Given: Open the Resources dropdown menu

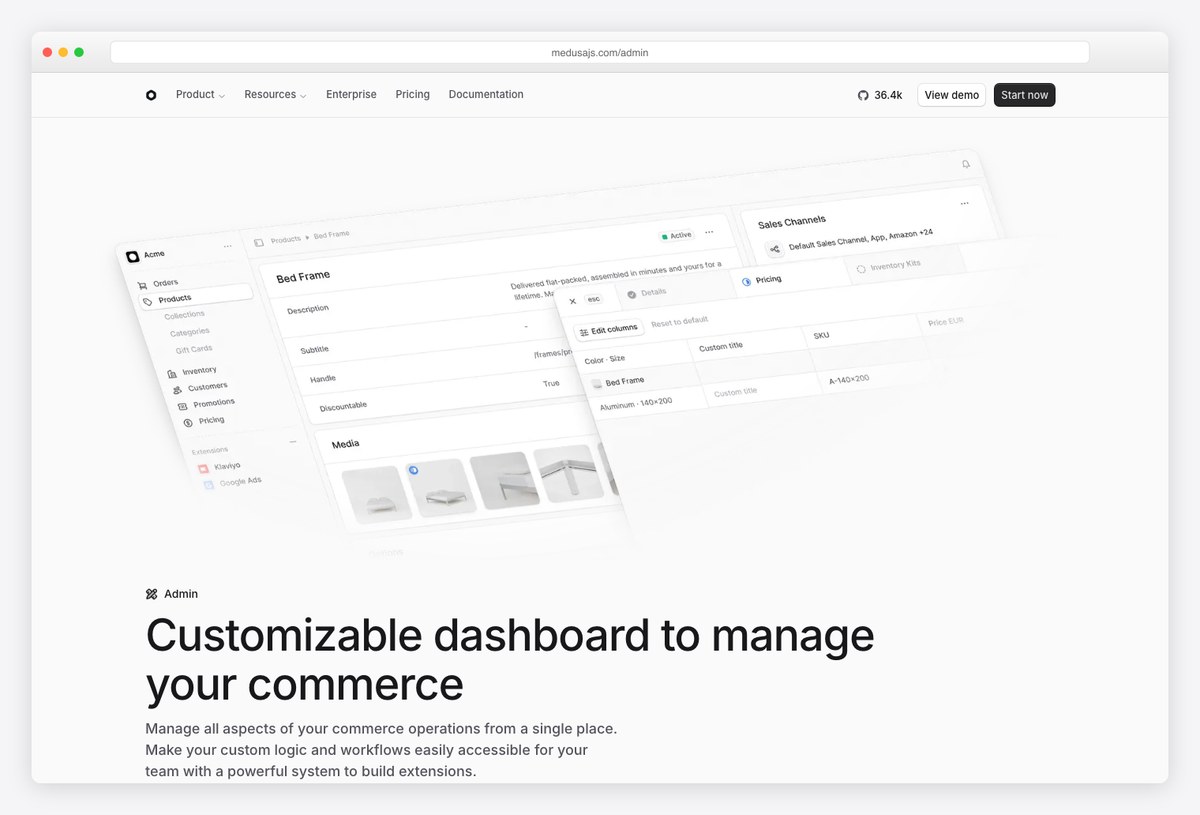Looking at the screenshot, I should (275, 95).
